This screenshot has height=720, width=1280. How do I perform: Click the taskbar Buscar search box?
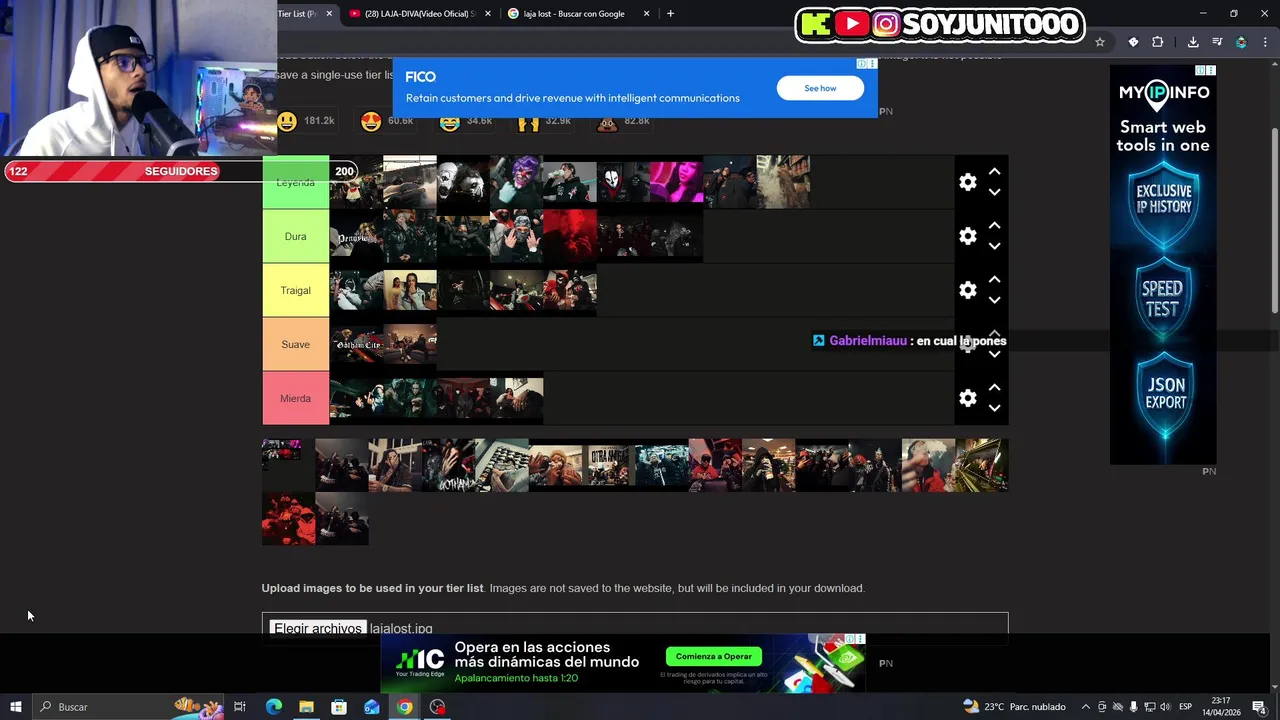tap(130, 707)
